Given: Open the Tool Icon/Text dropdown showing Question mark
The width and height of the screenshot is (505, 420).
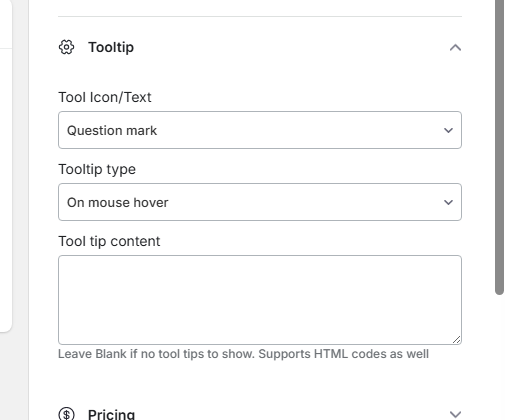Looking at the screenshot, I should pyautogui.click(x=260, y=130).
